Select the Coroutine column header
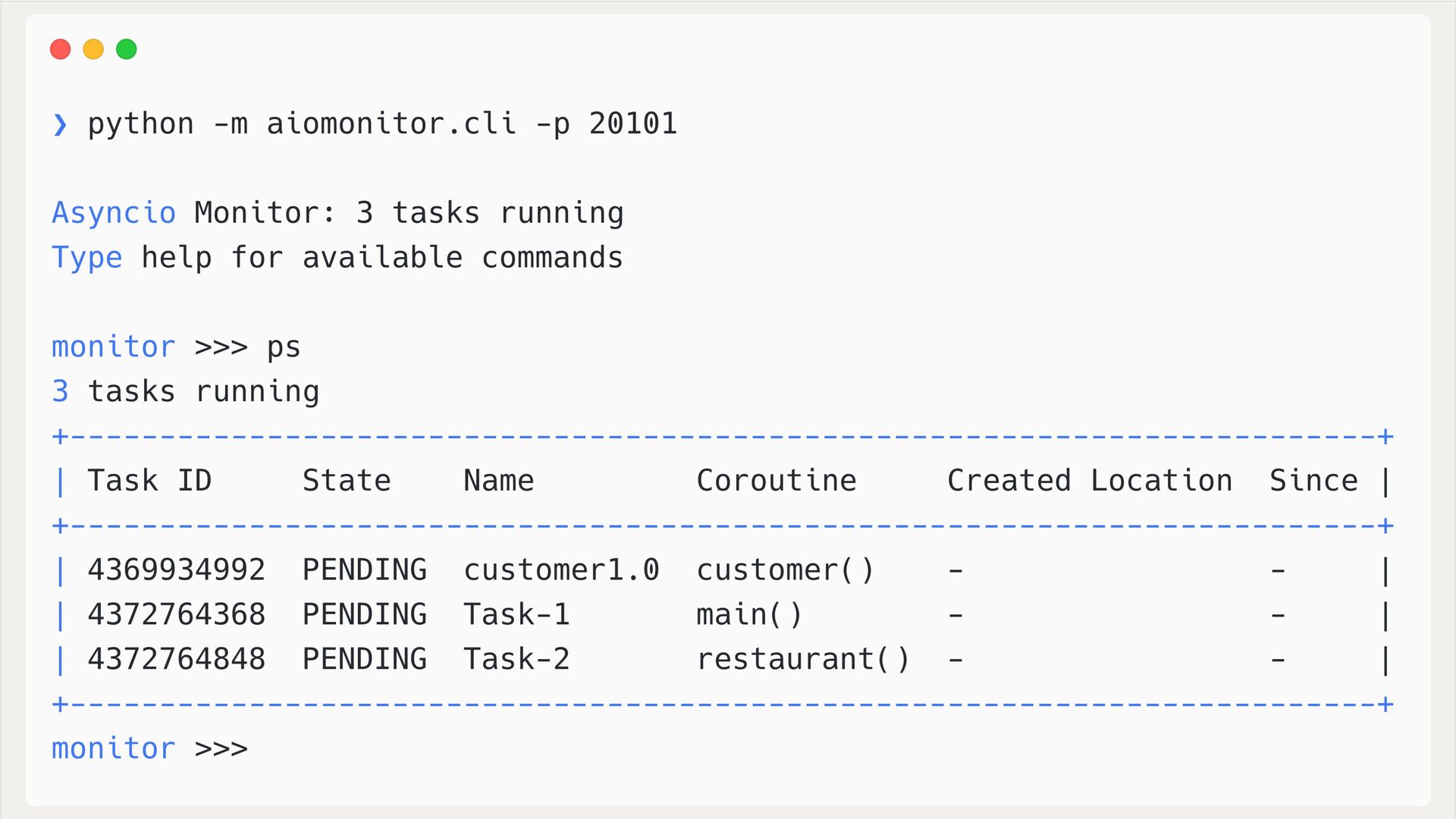Viewport: 1456px width, 819px height. coord(777,481)
